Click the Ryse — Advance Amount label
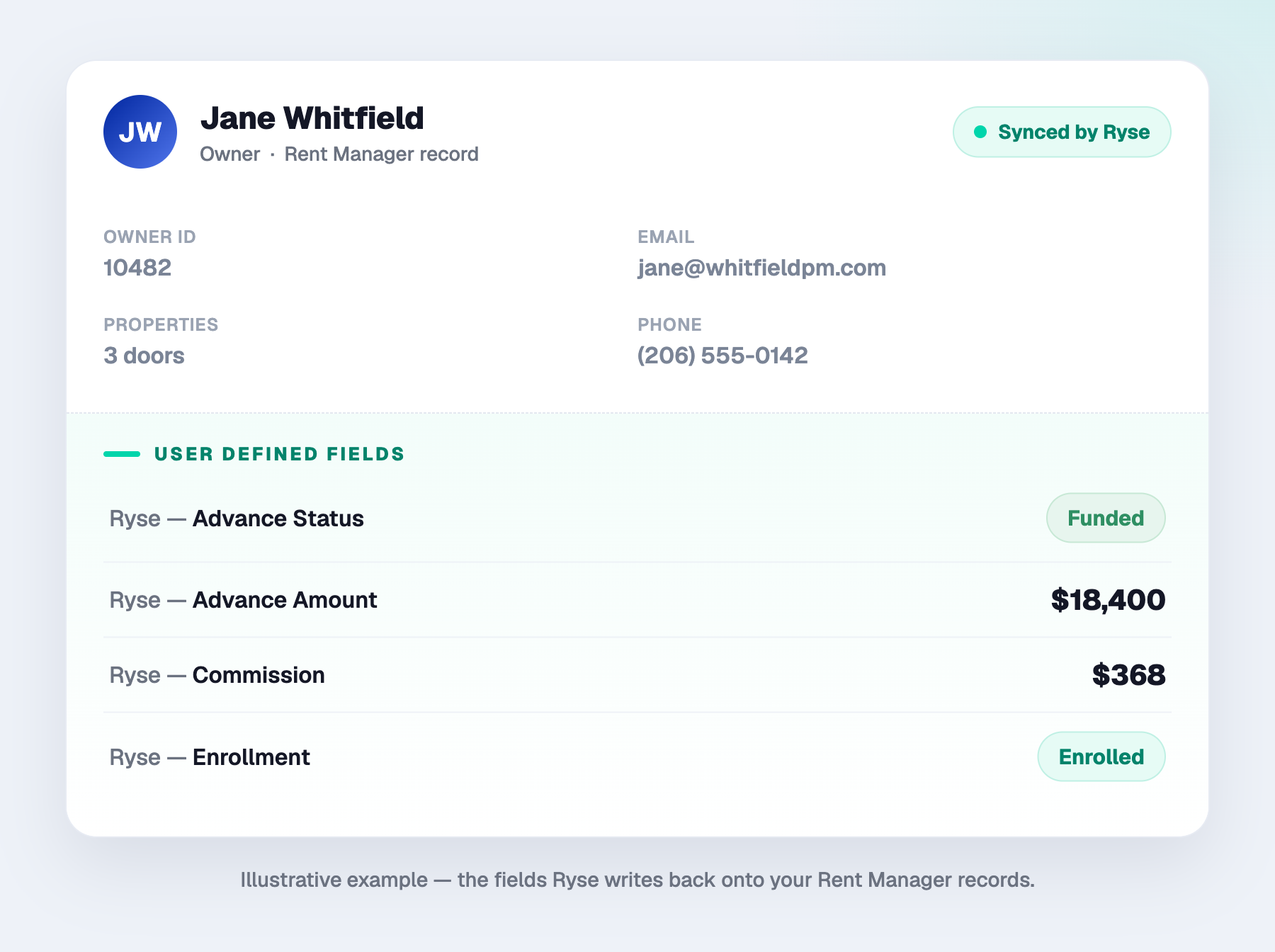 point(243,600)
